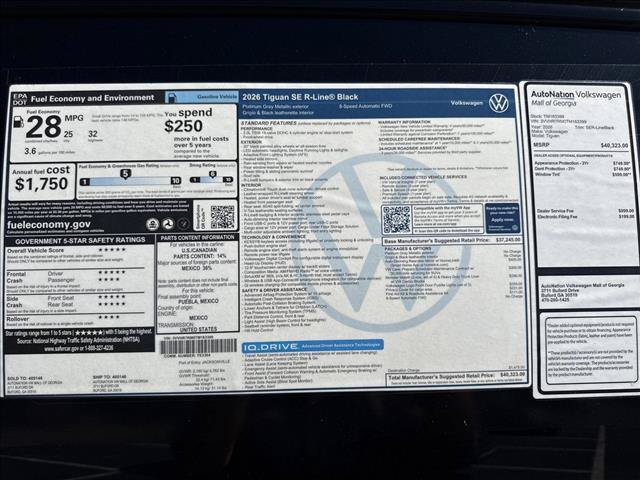Viewport: 640px width, 480px height.
Task: Click the dealer-added equipment disclaimer box
Action: [591, 350]
